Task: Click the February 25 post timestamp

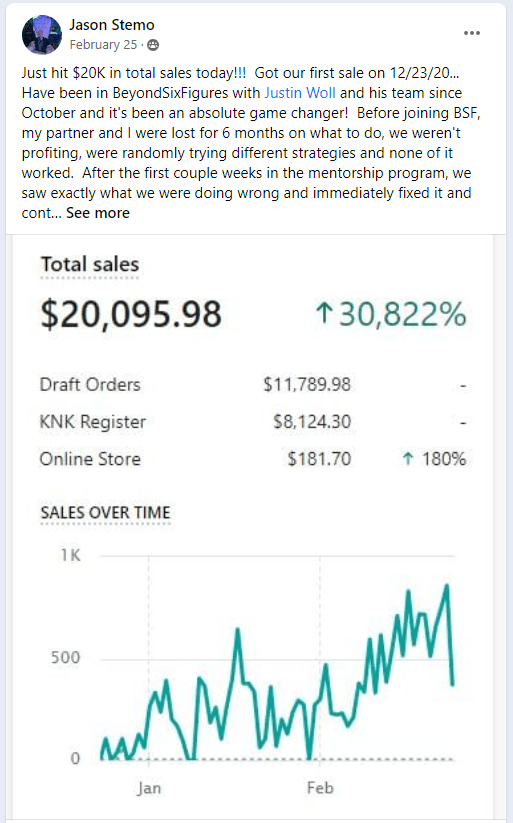Action: pos(103,45)
